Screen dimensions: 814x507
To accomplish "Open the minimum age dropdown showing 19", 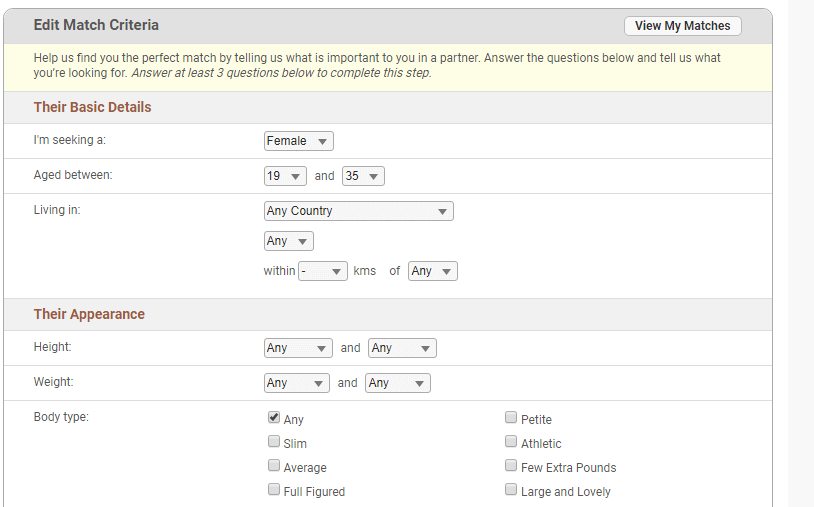I will tap(285, 176).
